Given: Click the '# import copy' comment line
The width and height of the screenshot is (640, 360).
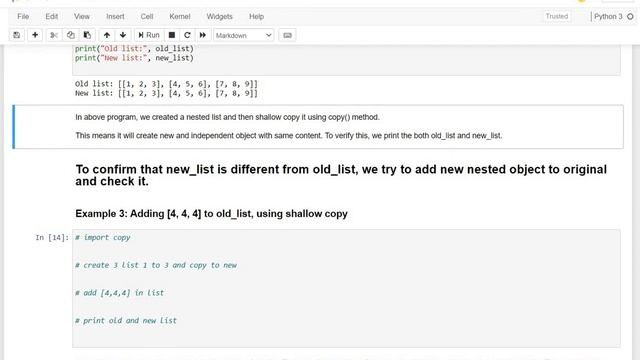Looking at the screenshot, I should coord(103,238).
